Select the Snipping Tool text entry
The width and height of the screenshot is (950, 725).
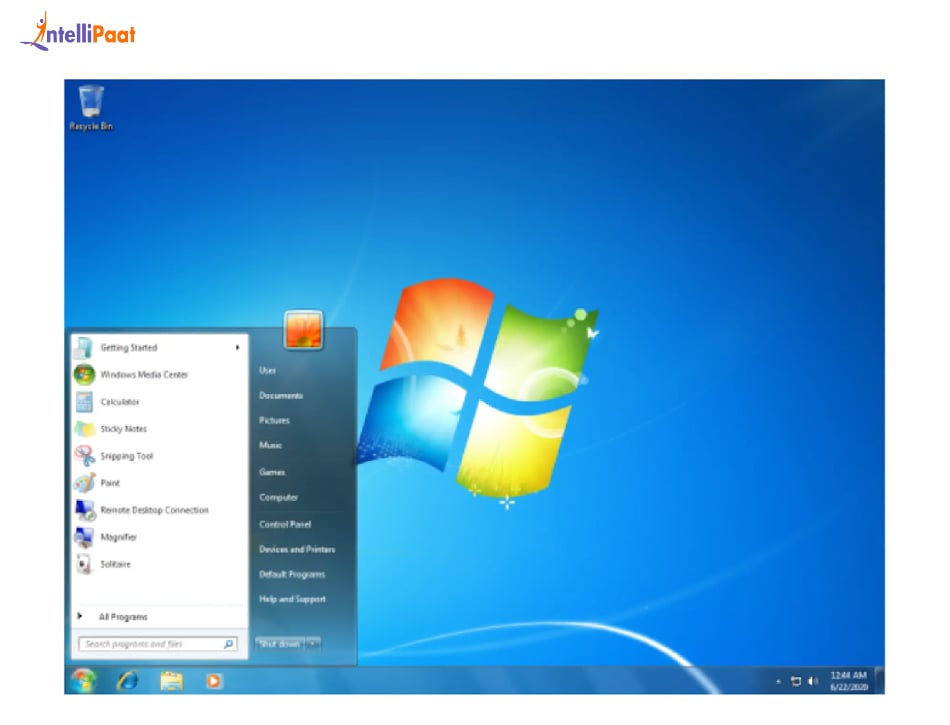tap(127, 456)
